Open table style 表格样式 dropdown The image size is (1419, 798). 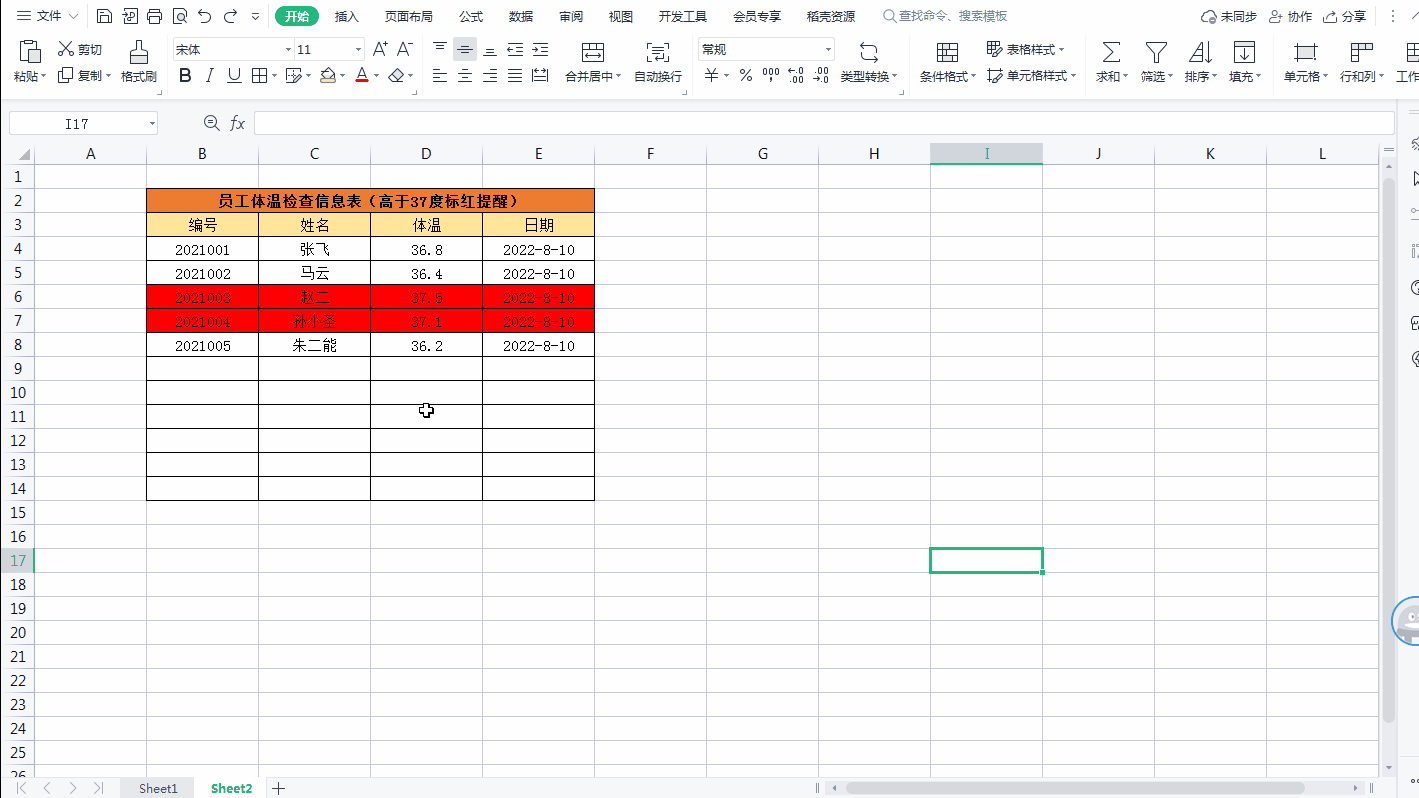[1026, 49]
